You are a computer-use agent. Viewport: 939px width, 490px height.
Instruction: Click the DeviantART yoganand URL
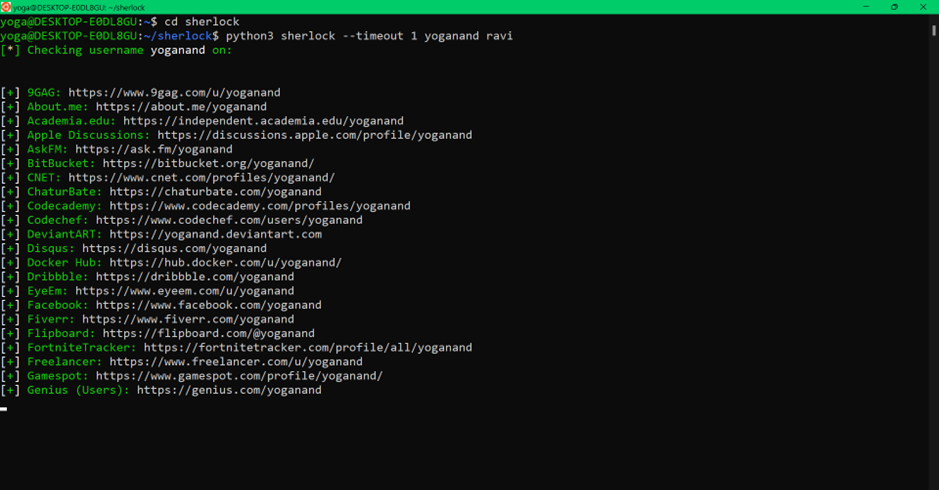[216, 234]
